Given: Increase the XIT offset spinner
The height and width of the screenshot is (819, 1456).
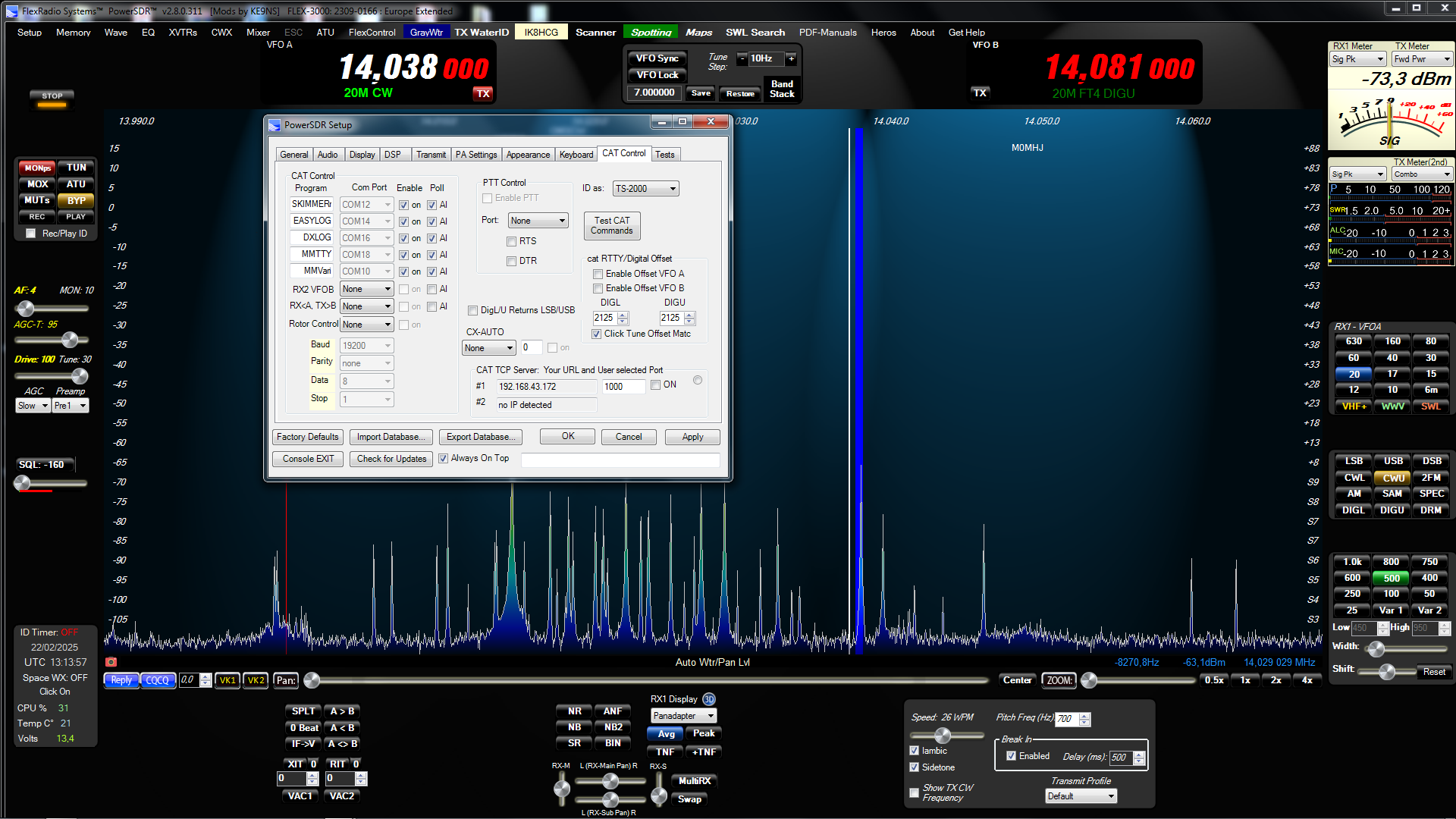Looking at the screenshot, I should (x=312, y=775).
